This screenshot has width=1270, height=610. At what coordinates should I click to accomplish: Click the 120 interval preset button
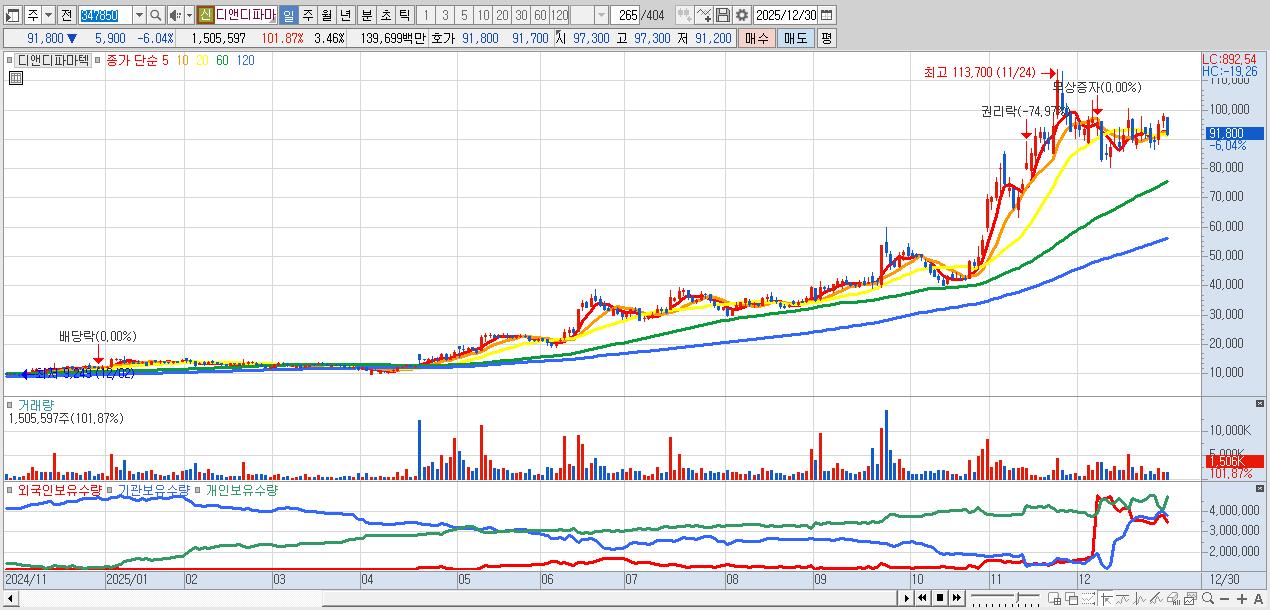(x=560, y=15)
